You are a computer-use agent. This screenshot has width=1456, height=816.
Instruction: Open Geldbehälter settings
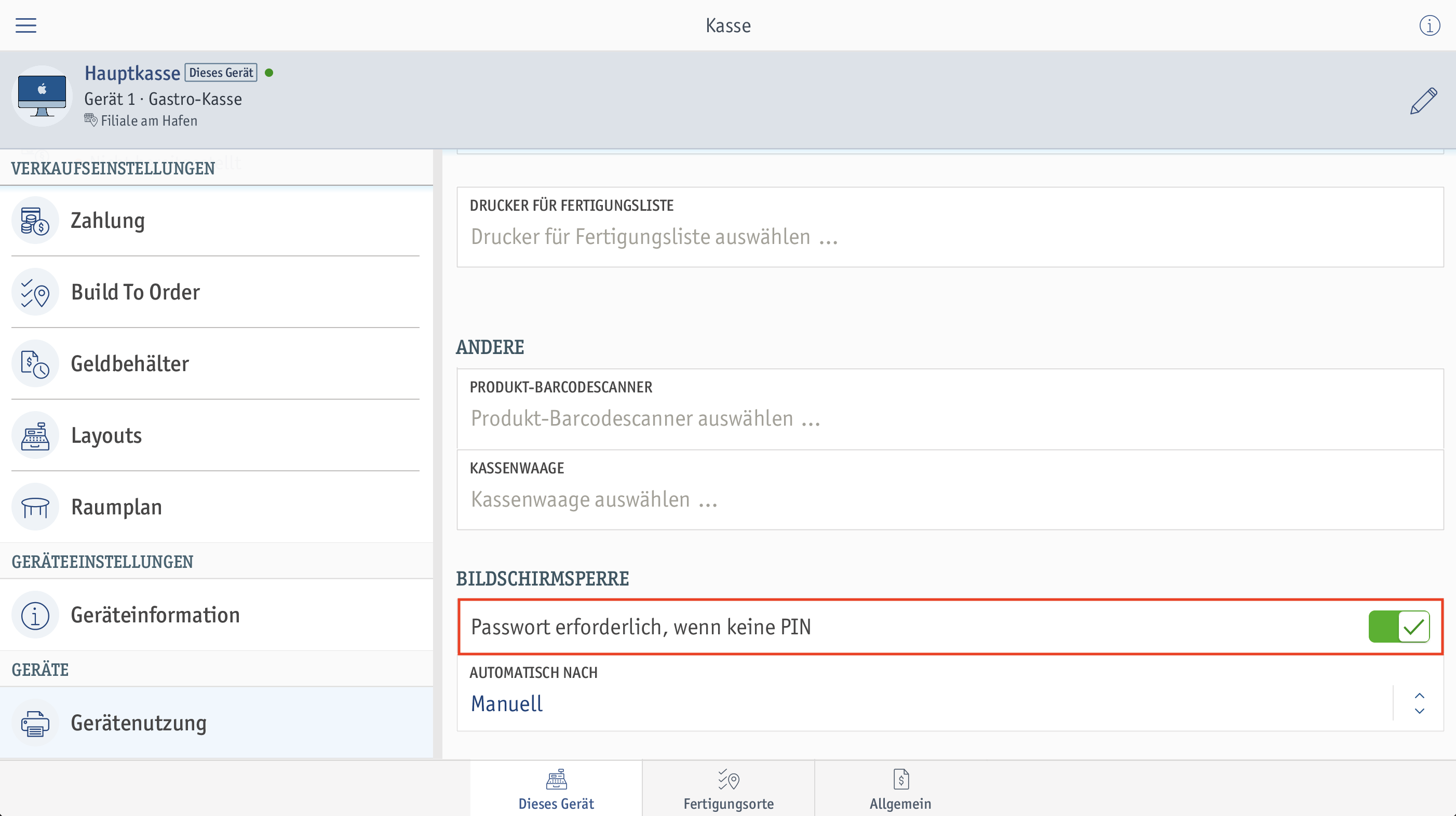[216, 364]
